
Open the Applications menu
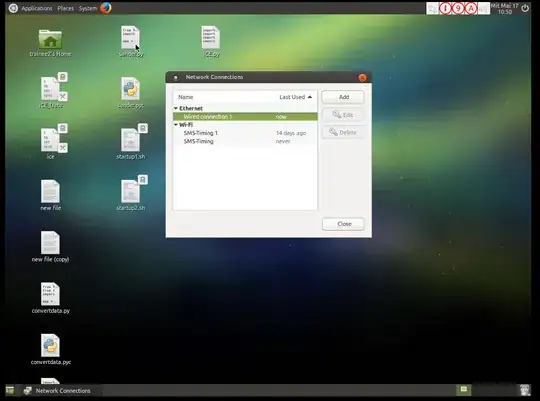(37, 8)
